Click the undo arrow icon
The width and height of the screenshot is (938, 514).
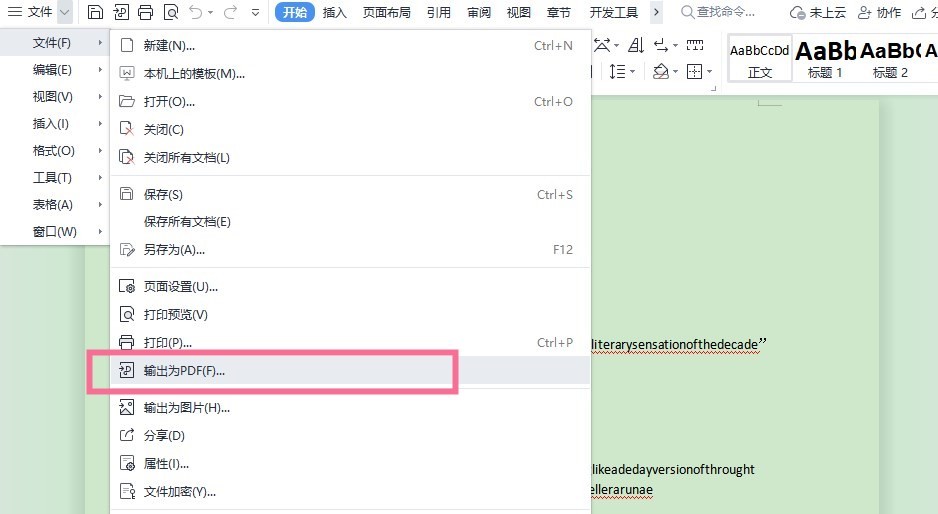tap(196, 12)
